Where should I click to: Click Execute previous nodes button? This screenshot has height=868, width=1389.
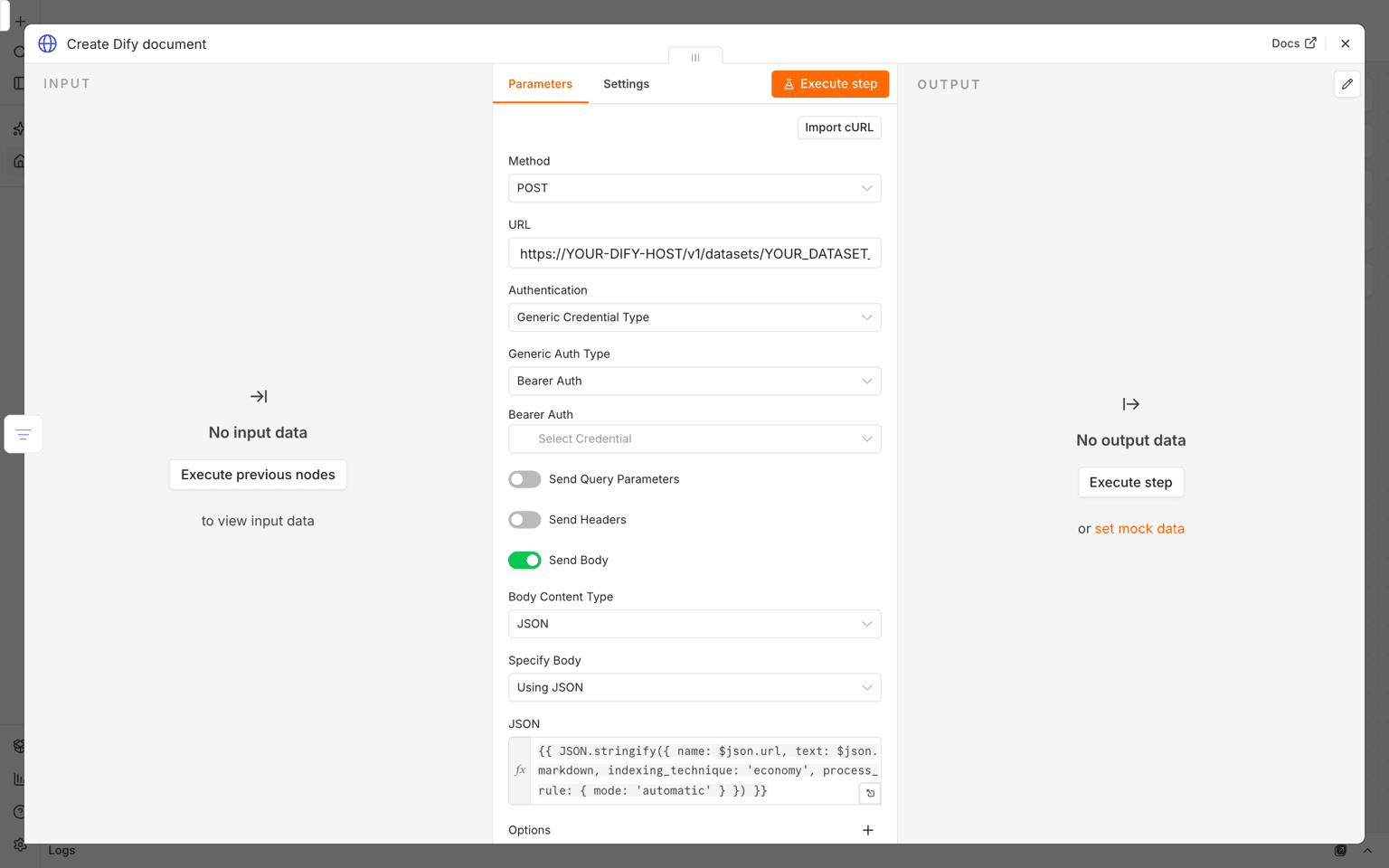pos(258,475)
